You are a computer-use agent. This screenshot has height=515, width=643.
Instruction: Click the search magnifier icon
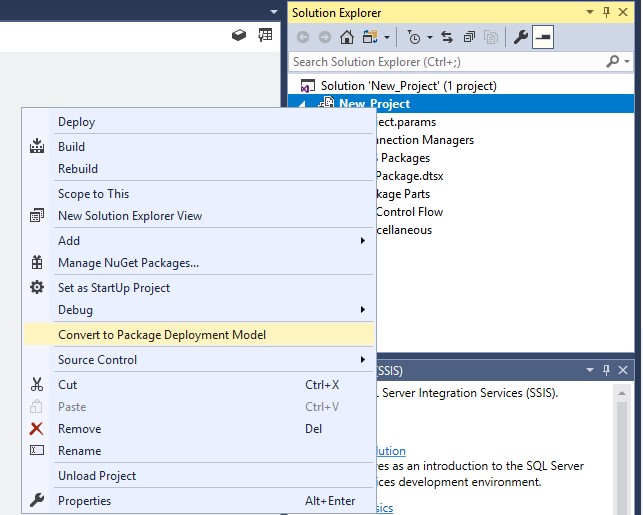tap(613, 62)
